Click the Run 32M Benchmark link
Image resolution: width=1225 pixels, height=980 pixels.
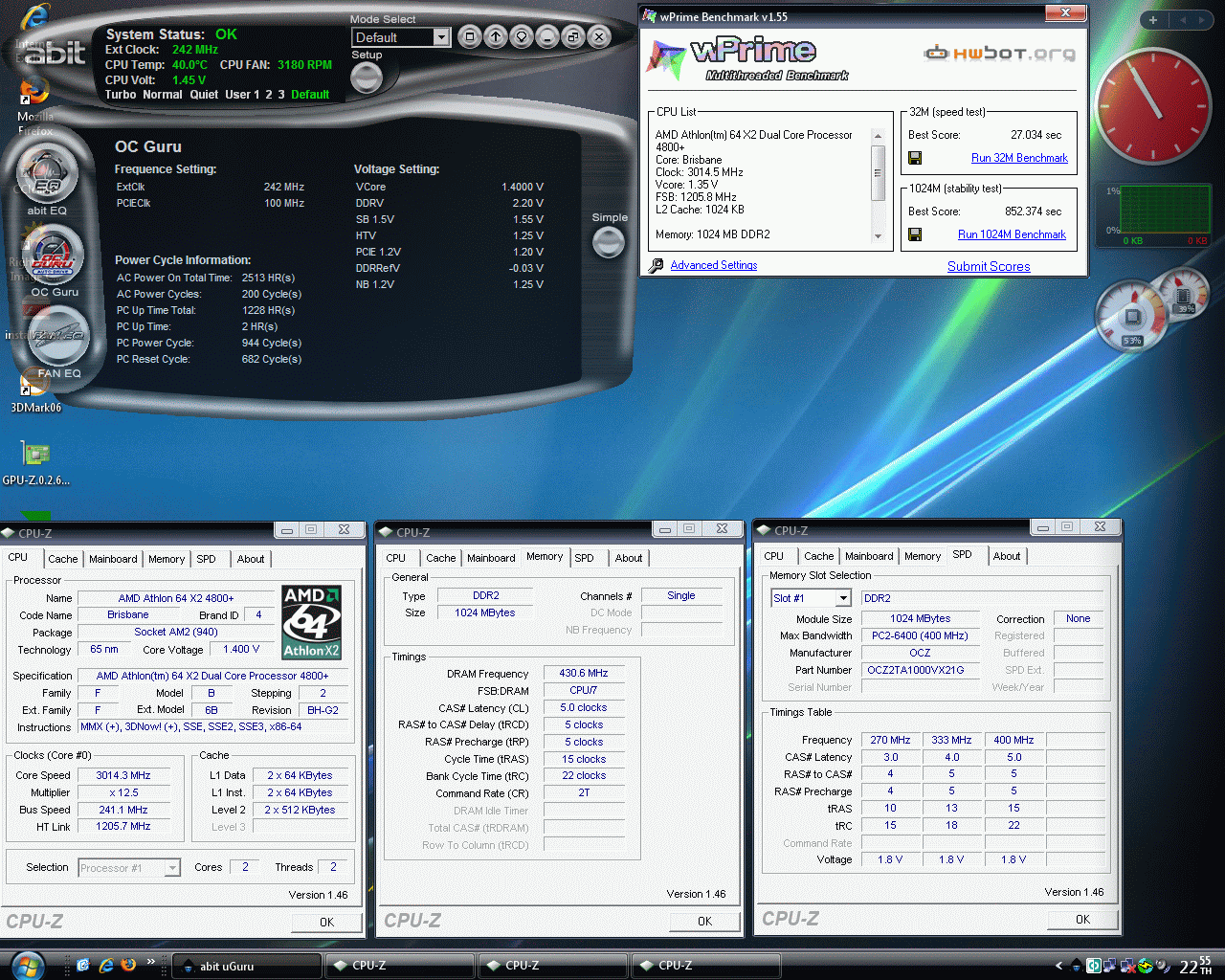(x=1019, y=158)
